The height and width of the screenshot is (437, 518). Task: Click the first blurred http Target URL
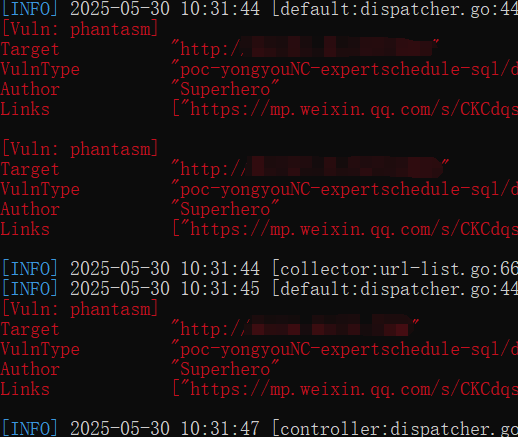tap(305, 49)
